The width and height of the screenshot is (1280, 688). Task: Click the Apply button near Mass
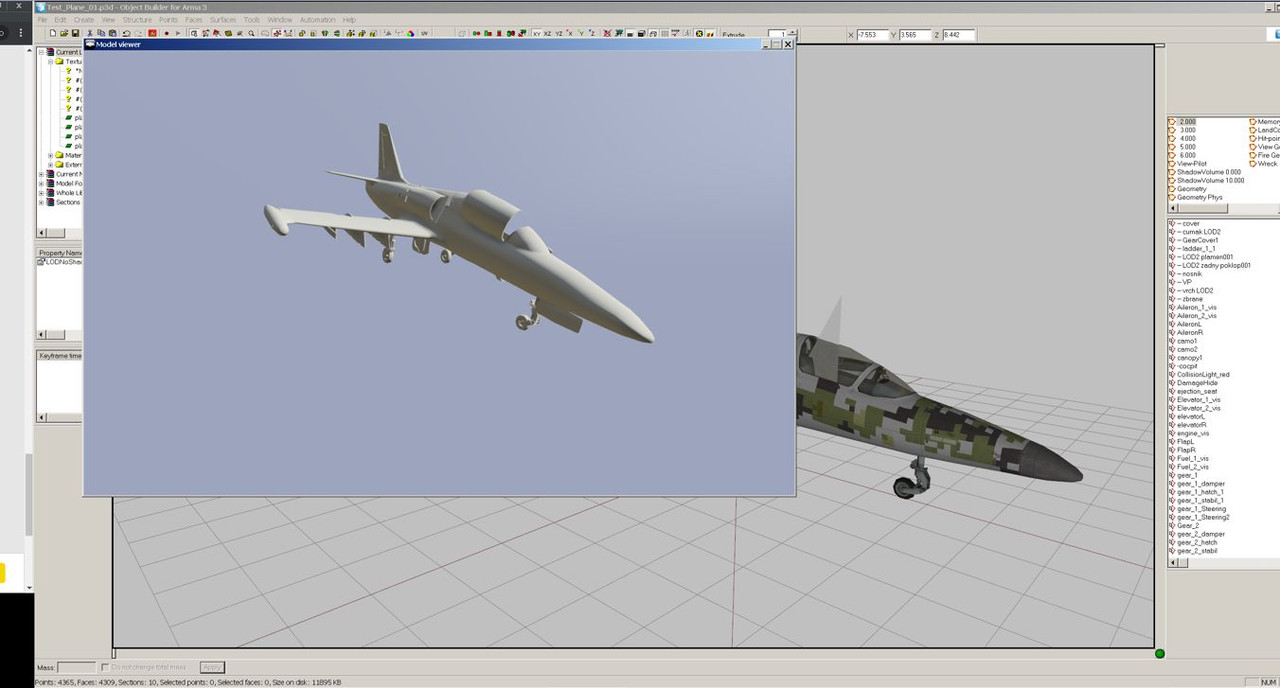[x=212, y=667]
